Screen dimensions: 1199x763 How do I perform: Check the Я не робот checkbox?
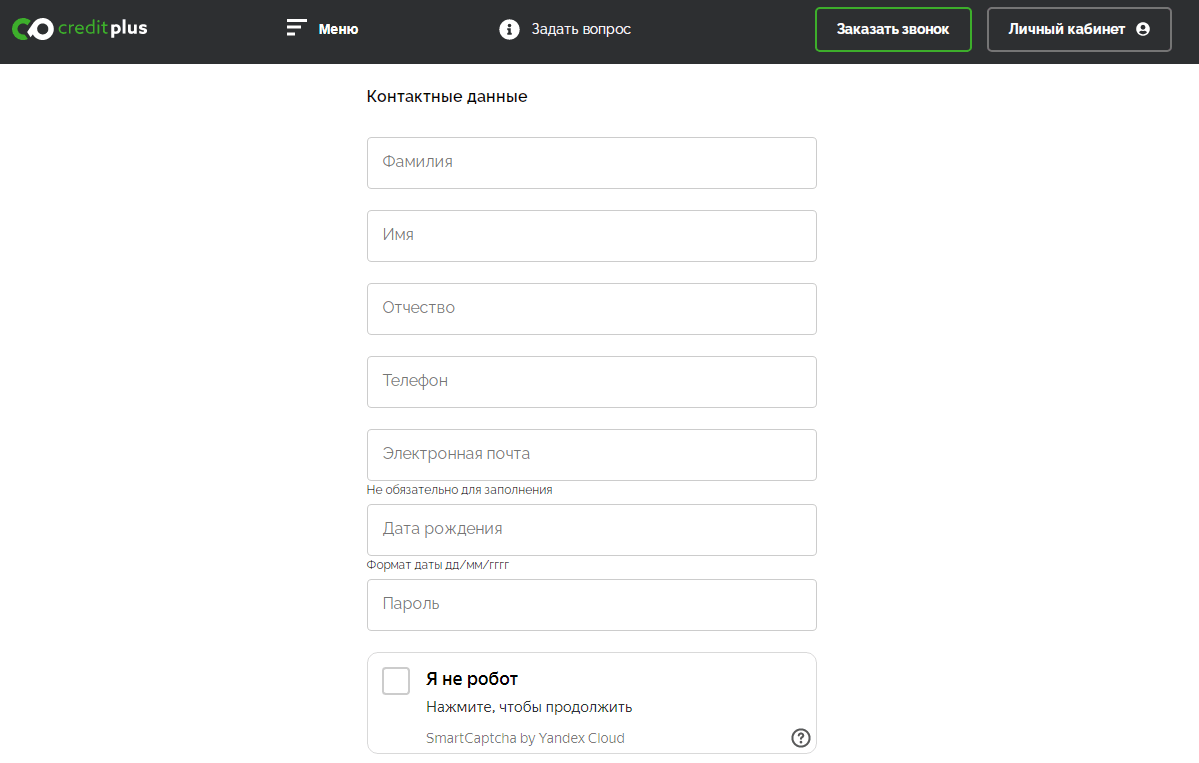(396, 680)
